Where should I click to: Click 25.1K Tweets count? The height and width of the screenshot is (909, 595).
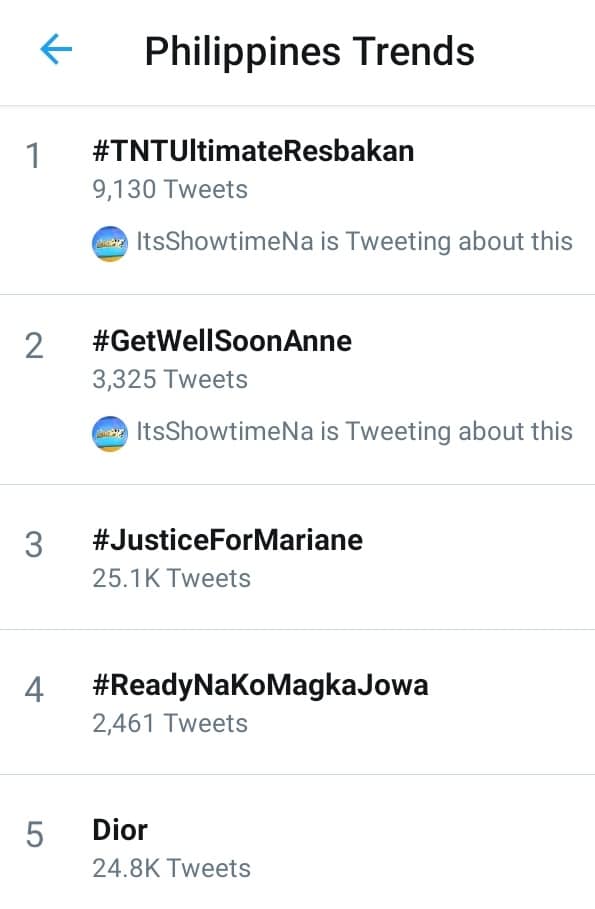pos(172,579)
